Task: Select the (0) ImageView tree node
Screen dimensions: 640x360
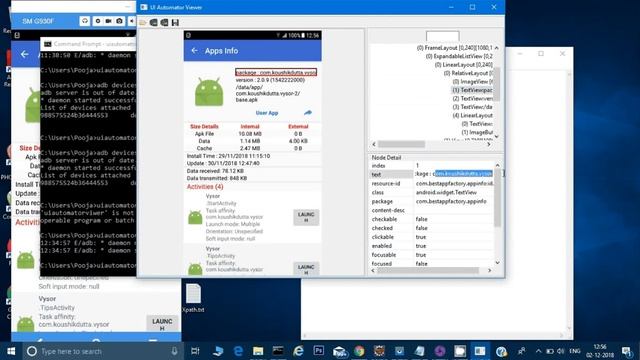Action: point(472,82)
